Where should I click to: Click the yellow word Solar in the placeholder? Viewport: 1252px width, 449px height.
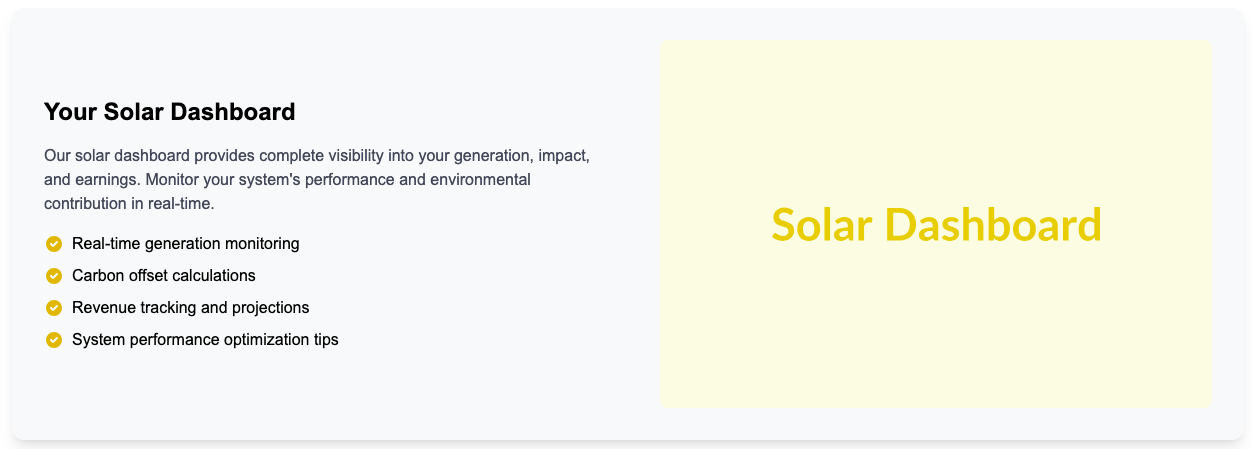[x=820, y=224]
